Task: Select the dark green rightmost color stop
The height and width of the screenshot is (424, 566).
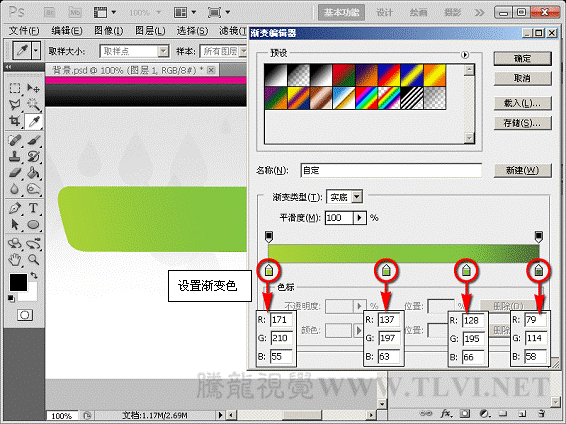Action: click(539, 270)
